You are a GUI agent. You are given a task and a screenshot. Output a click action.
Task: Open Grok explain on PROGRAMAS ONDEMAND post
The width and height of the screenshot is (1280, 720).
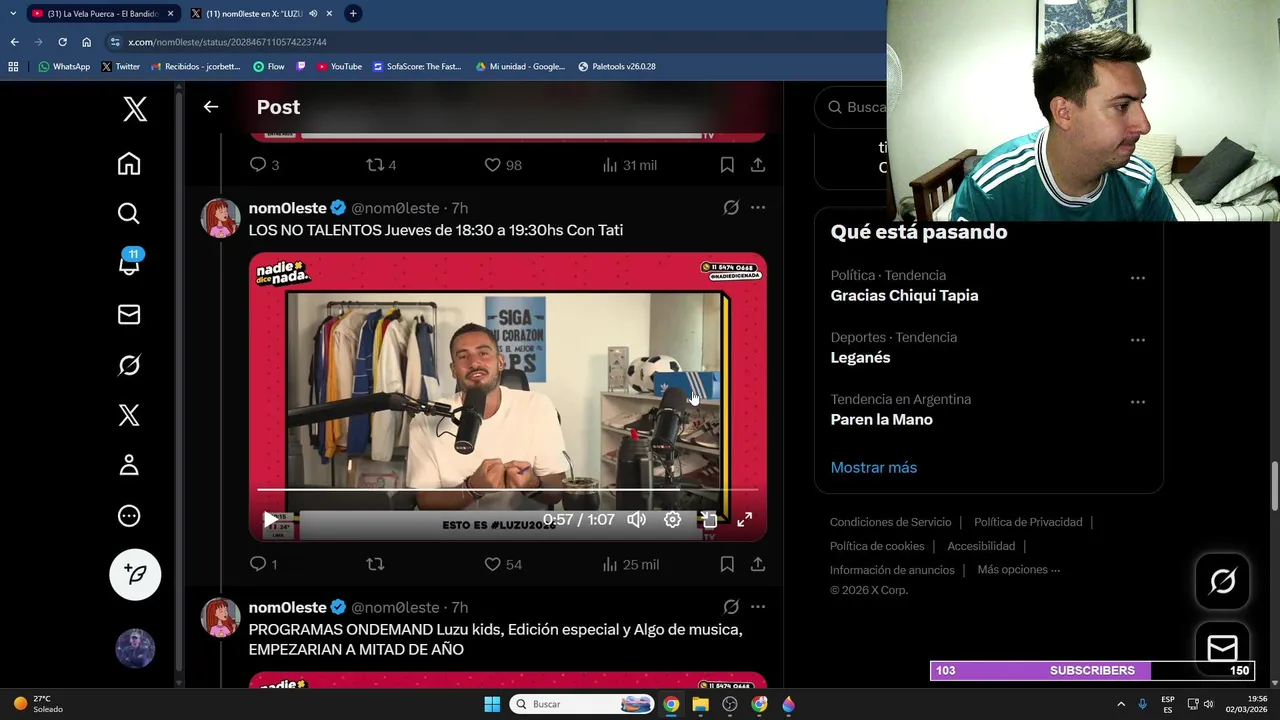click(x=731, y=607)
